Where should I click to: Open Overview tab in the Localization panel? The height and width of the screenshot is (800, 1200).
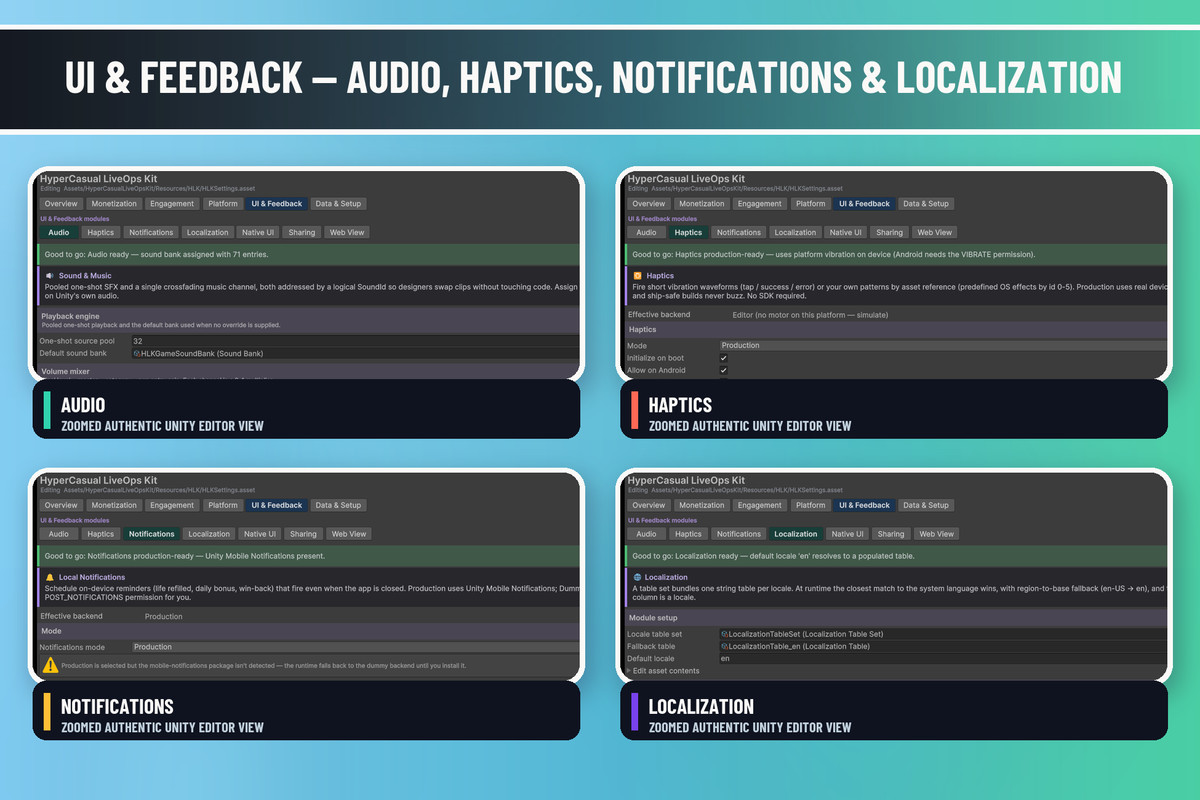click(648, 505)
